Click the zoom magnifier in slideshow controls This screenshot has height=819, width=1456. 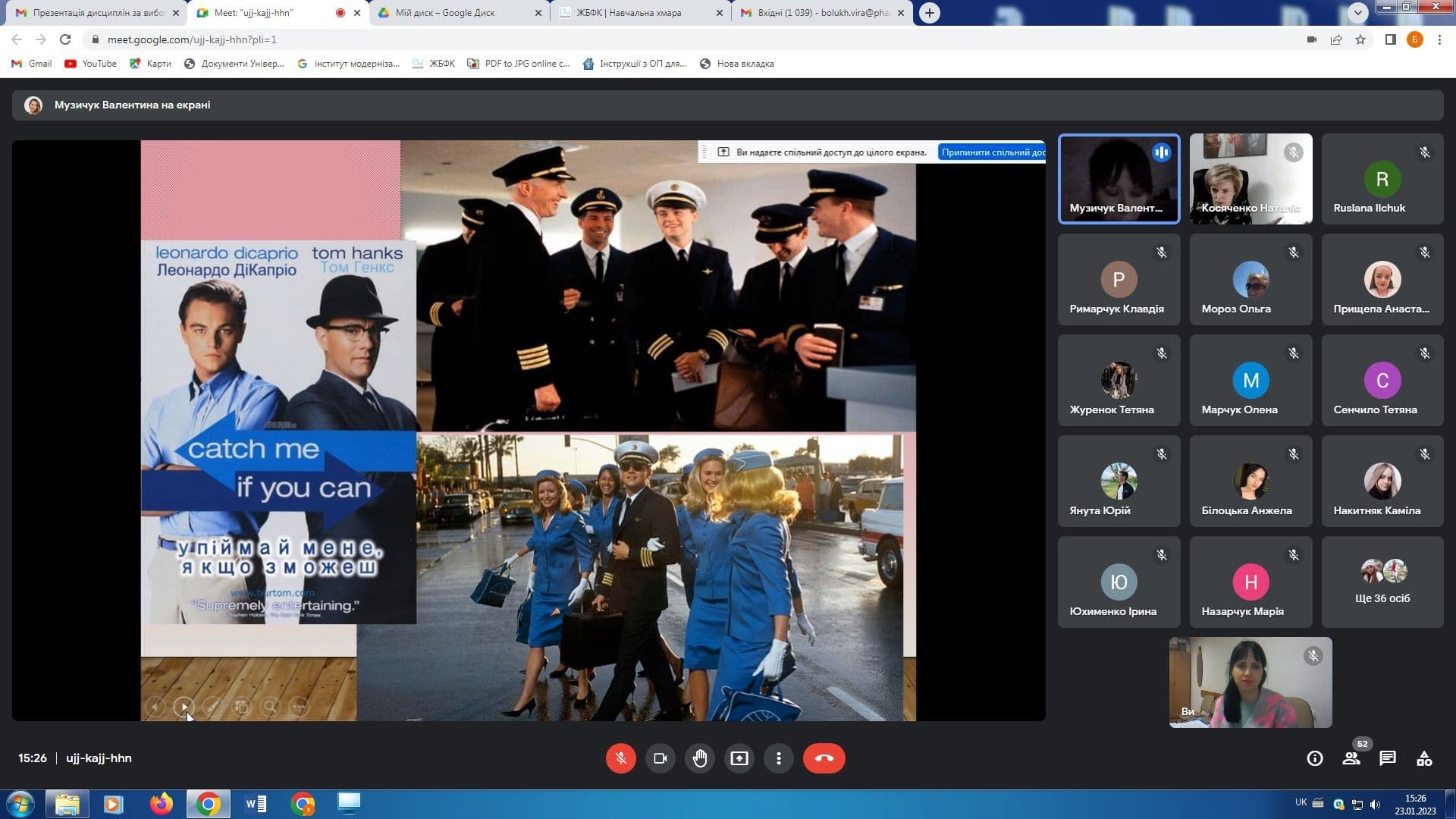tap(270, 707)
